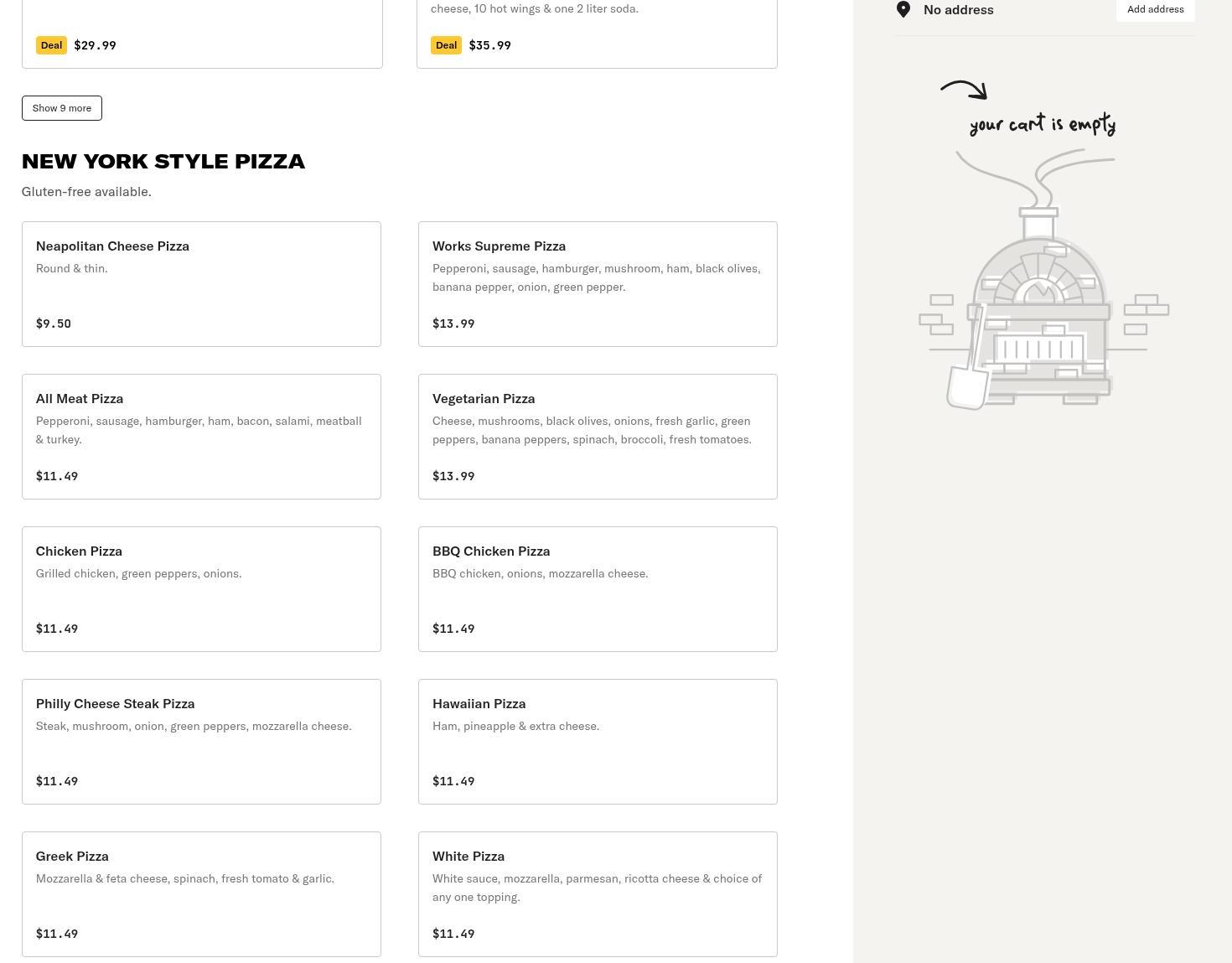This screenshot has width=1232, height=963.
Task: Open the $29.99 deal card
Action: click(x=202, y=34)
